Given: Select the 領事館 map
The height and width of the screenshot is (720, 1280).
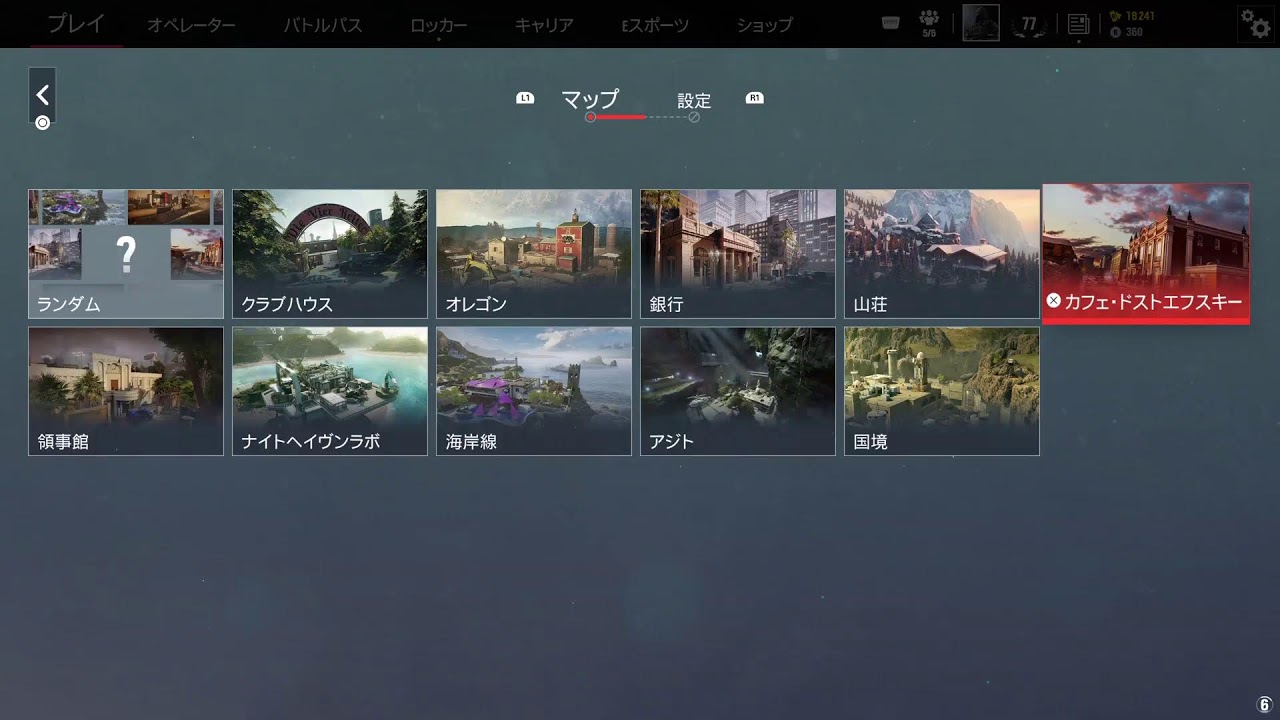Looking at the screenshot, I should tap(126, 391).
